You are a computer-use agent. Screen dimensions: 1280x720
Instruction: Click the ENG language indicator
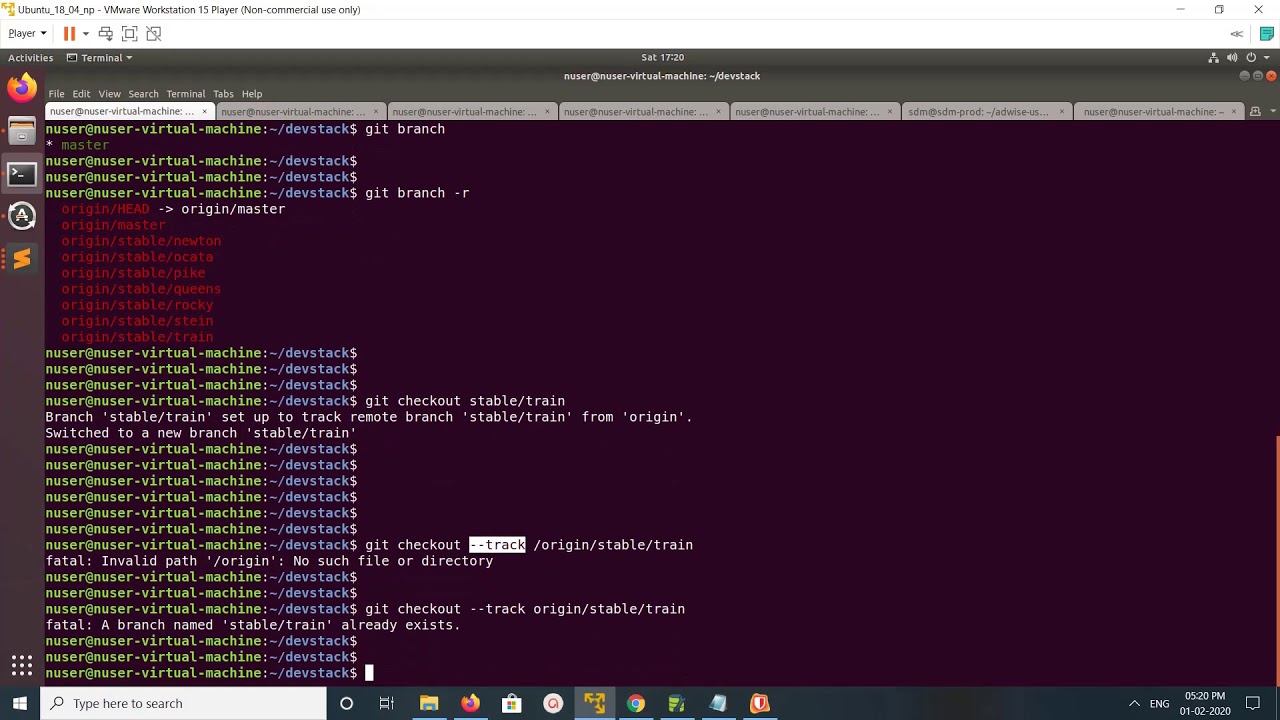pyautogui.click(x=1159, y=703)
